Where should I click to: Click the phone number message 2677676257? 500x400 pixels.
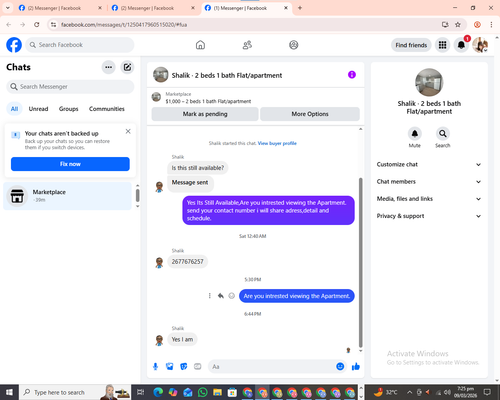(x=187, y=262)
